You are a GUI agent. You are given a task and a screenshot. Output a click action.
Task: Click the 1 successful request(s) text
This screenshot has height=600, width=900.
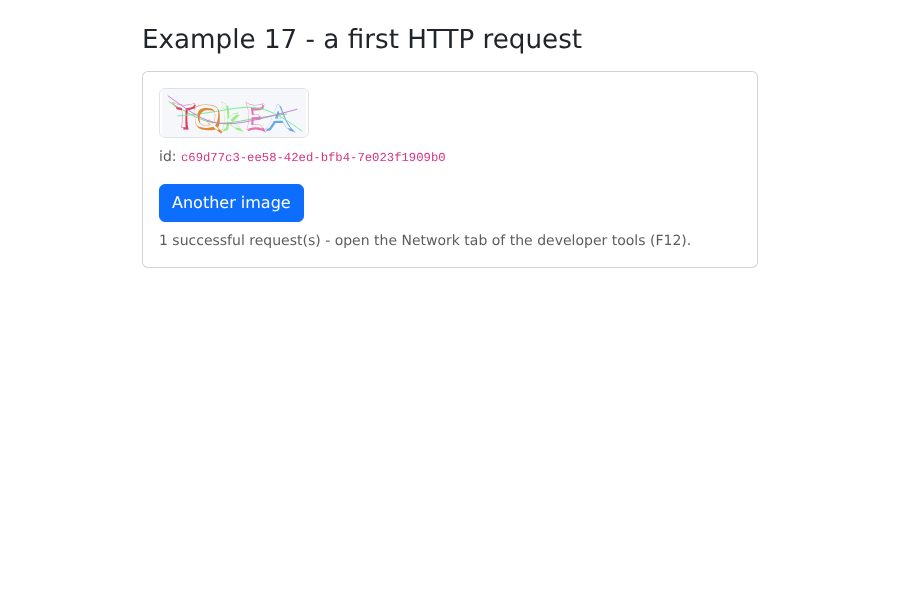click(240, 240)
